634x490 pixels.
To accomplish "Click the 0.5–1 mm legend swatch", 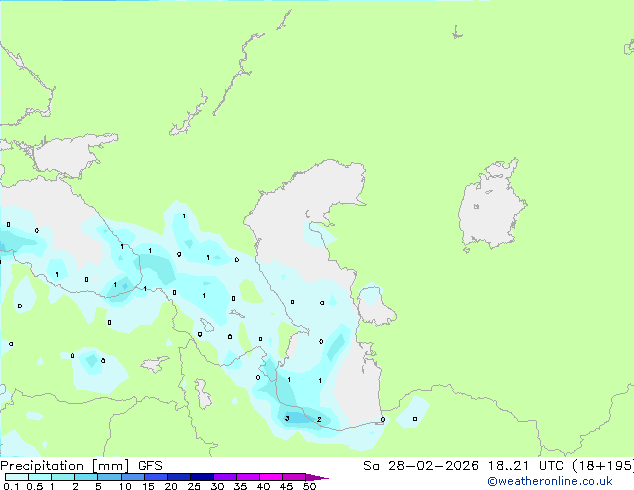I will coord(40,477).
